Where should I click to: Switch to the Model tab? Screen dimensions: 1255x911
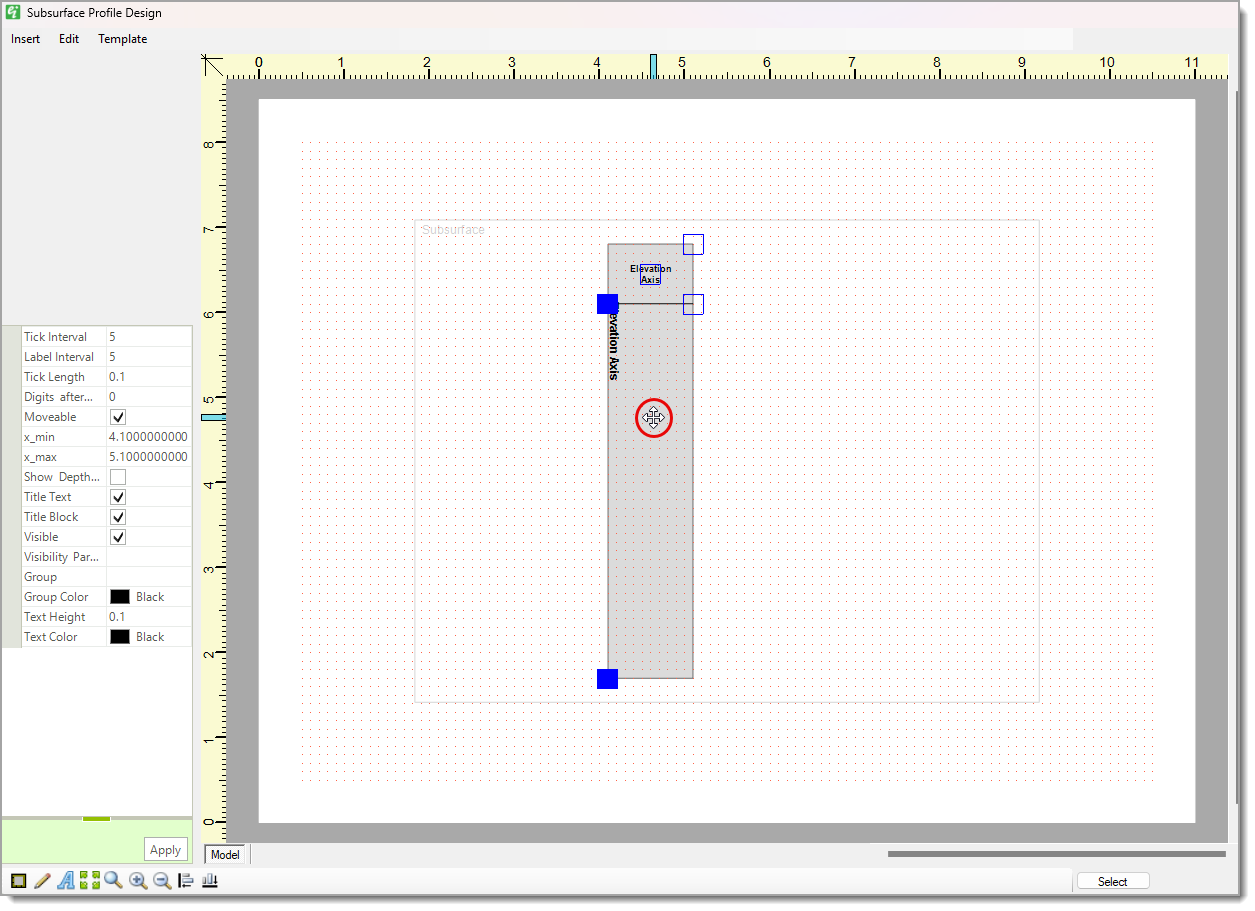click(225, 854)
